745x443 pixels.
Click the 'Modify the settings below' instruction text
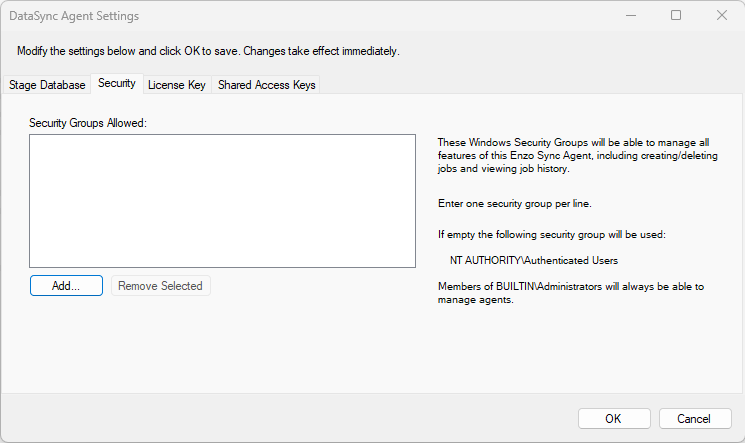(x=208, y=51)
